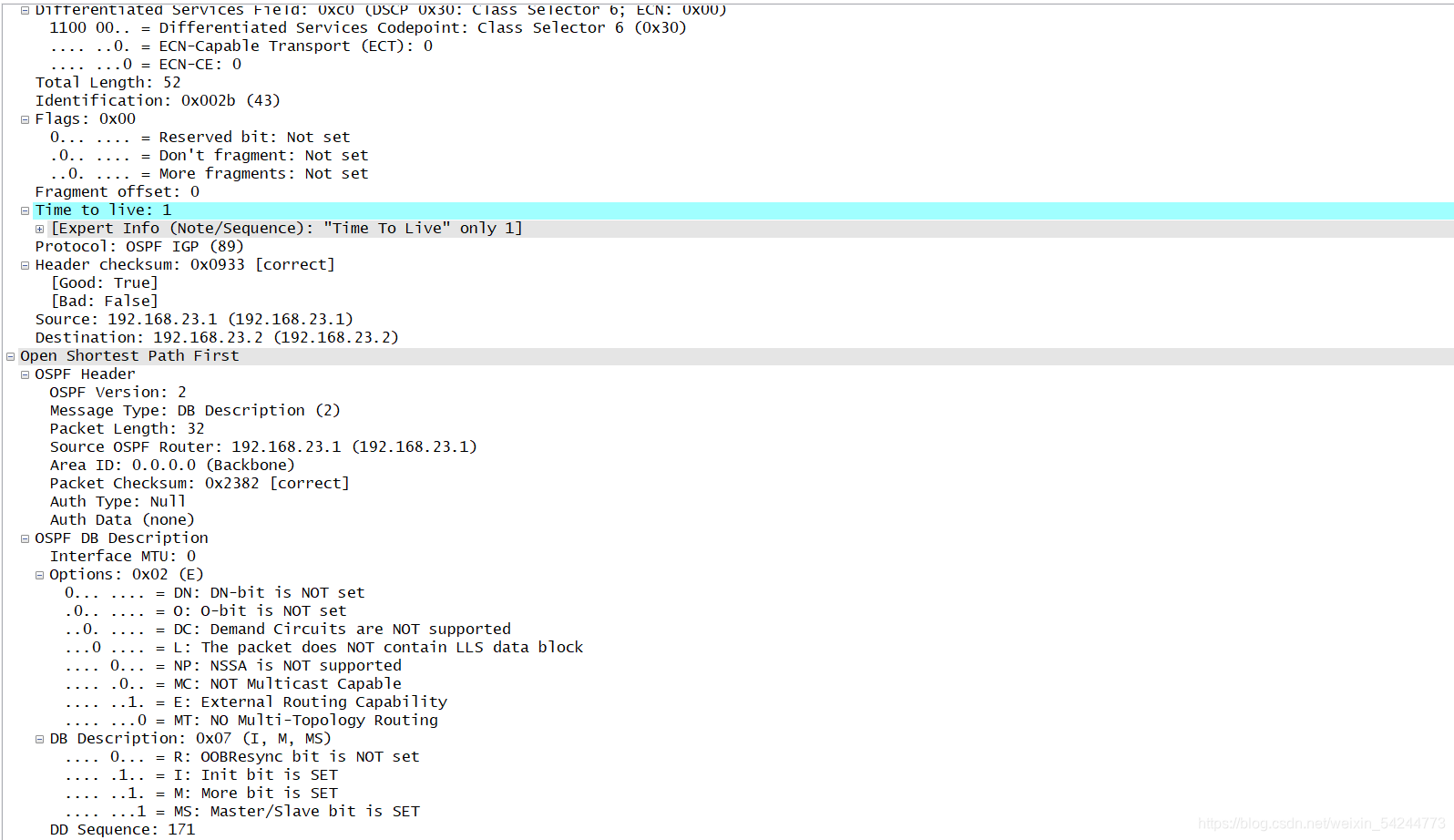Collapse the OSPF Header node

pos(26,374)
